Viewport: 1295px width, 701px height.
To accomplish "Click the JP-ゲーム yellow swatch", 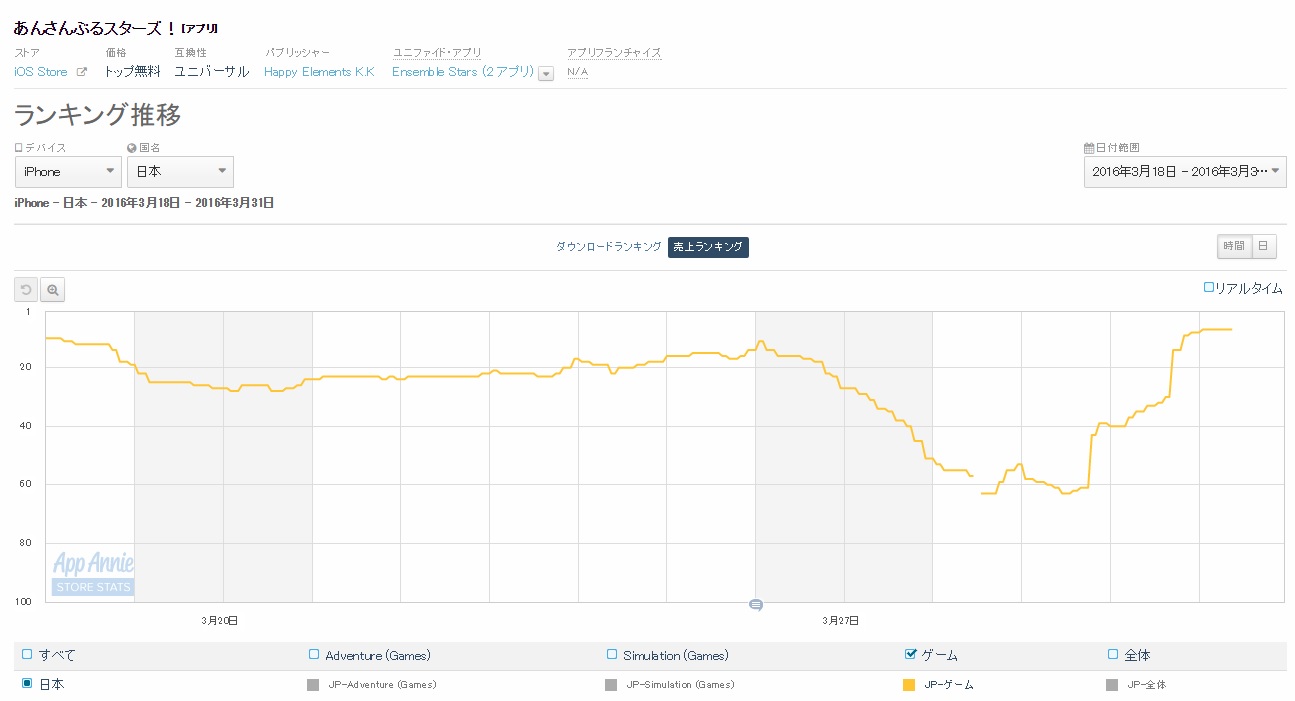I will (x=909, y=685).
